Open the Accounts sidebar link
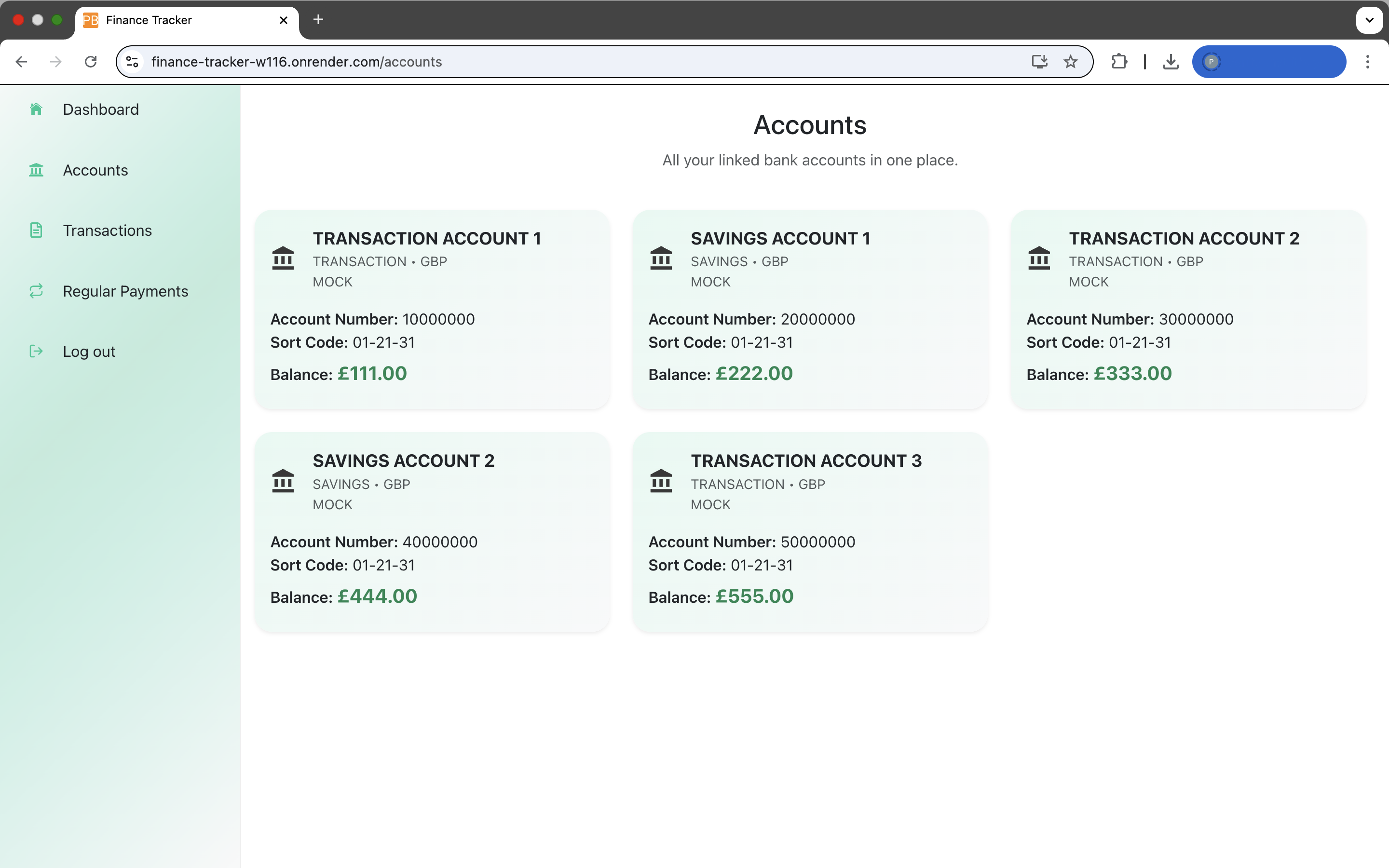 pyautogui.click(x=95, y=170)
